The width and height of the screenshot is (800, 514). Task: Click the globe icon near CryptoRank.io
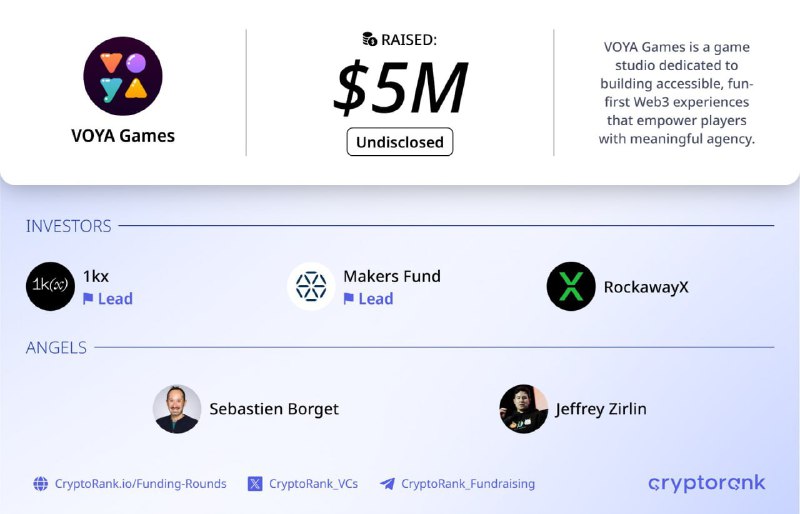(x=41, y=483)
